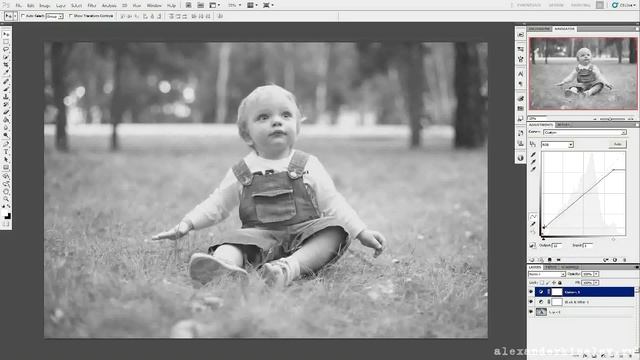Screen dimensions: 640x360
Task: Click the clip to layer icon in Adjustments
Action: [x=550, y=260]
